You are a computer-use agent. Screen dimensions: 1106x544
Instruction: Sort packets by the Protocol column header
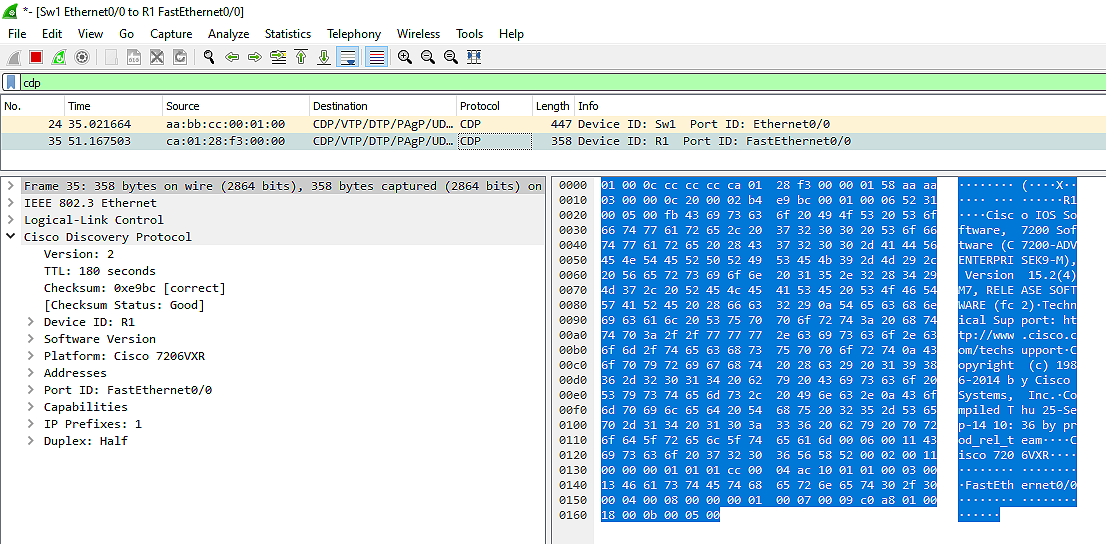tap(480, 106)
